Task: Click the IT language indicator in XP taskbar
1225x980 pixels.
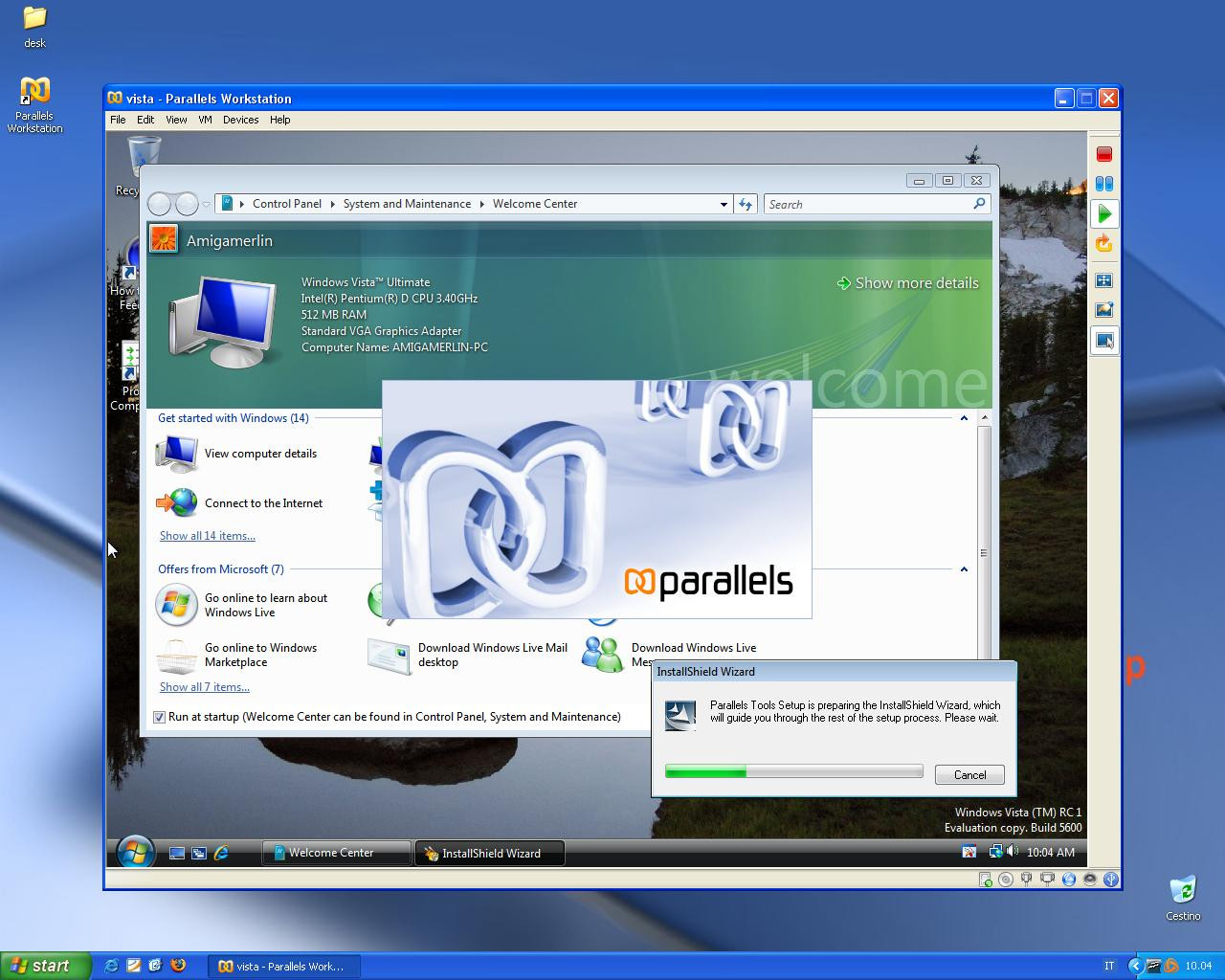Action: pyautogui.click(x=1109, y=966)
